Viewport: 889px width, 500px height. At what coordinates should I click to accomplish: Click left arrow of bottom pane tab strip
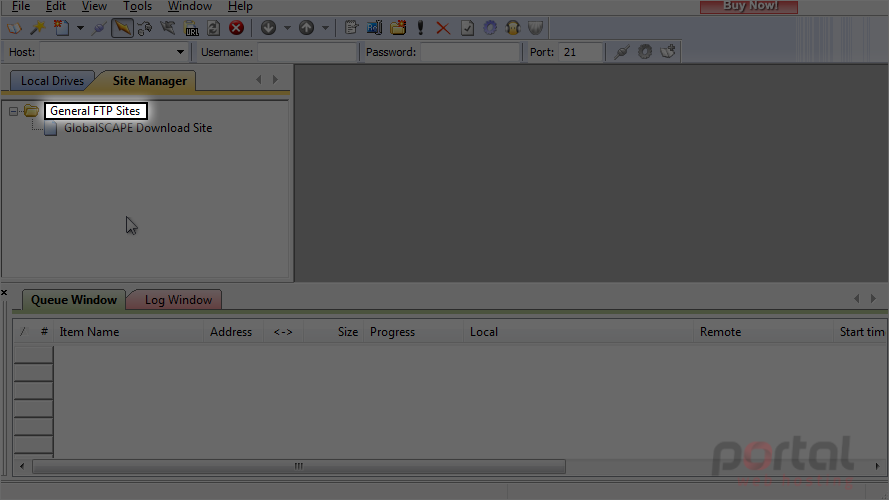pyautogui.click(x=857, y=298)
